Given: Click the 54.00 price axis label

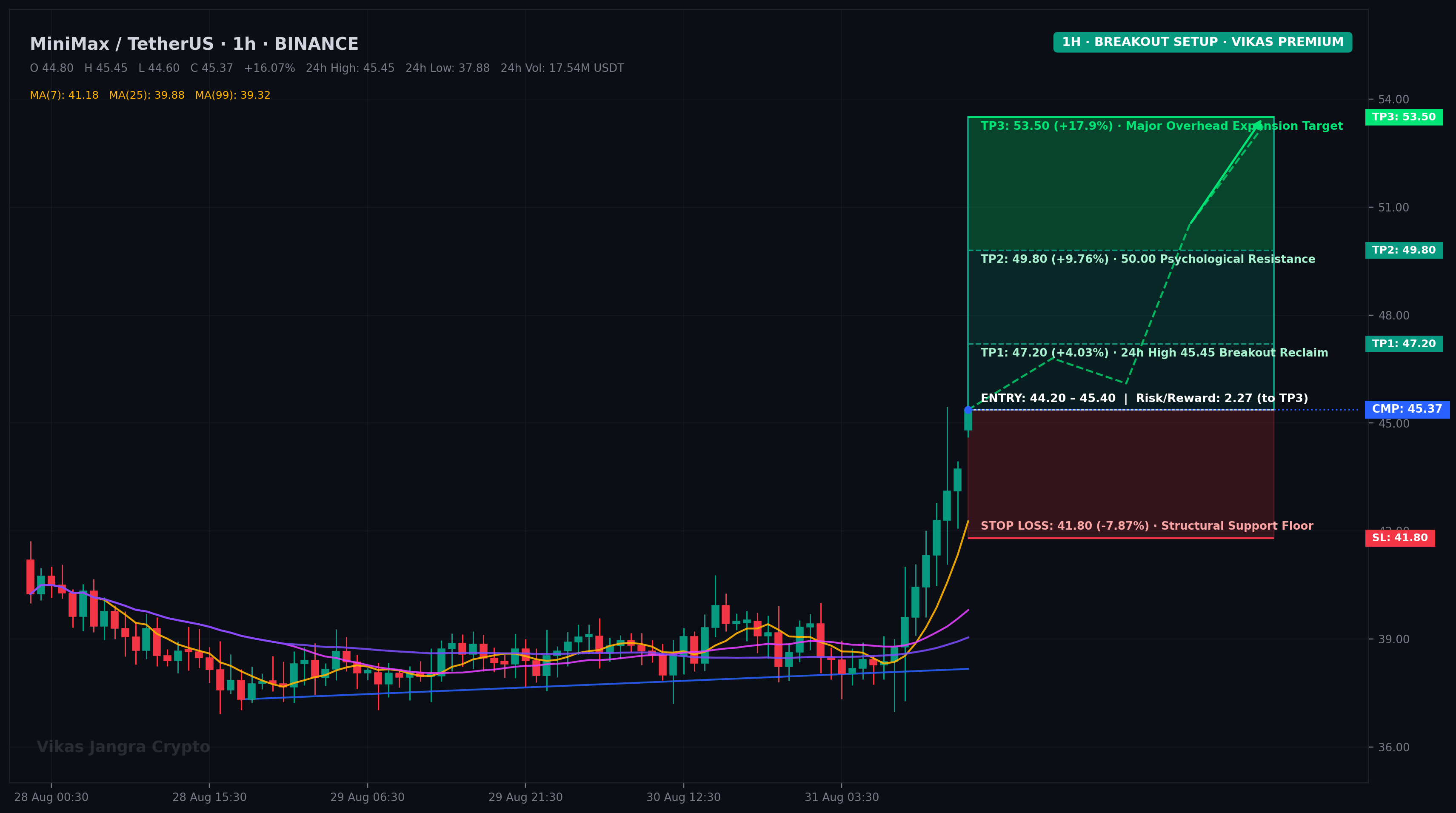Looking at the screenshot, I should [1393, 100].
